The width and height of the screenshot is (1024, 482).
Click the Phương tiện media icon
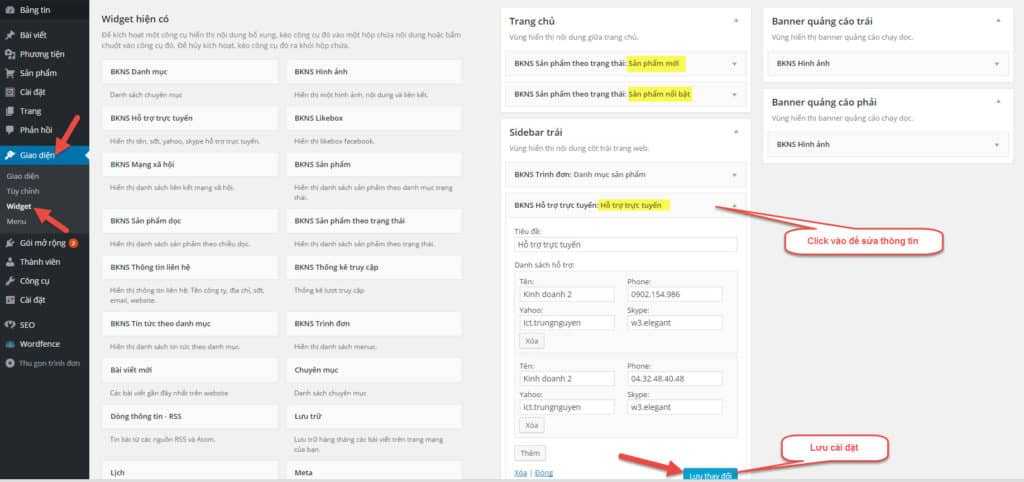(x=10, y=54)
